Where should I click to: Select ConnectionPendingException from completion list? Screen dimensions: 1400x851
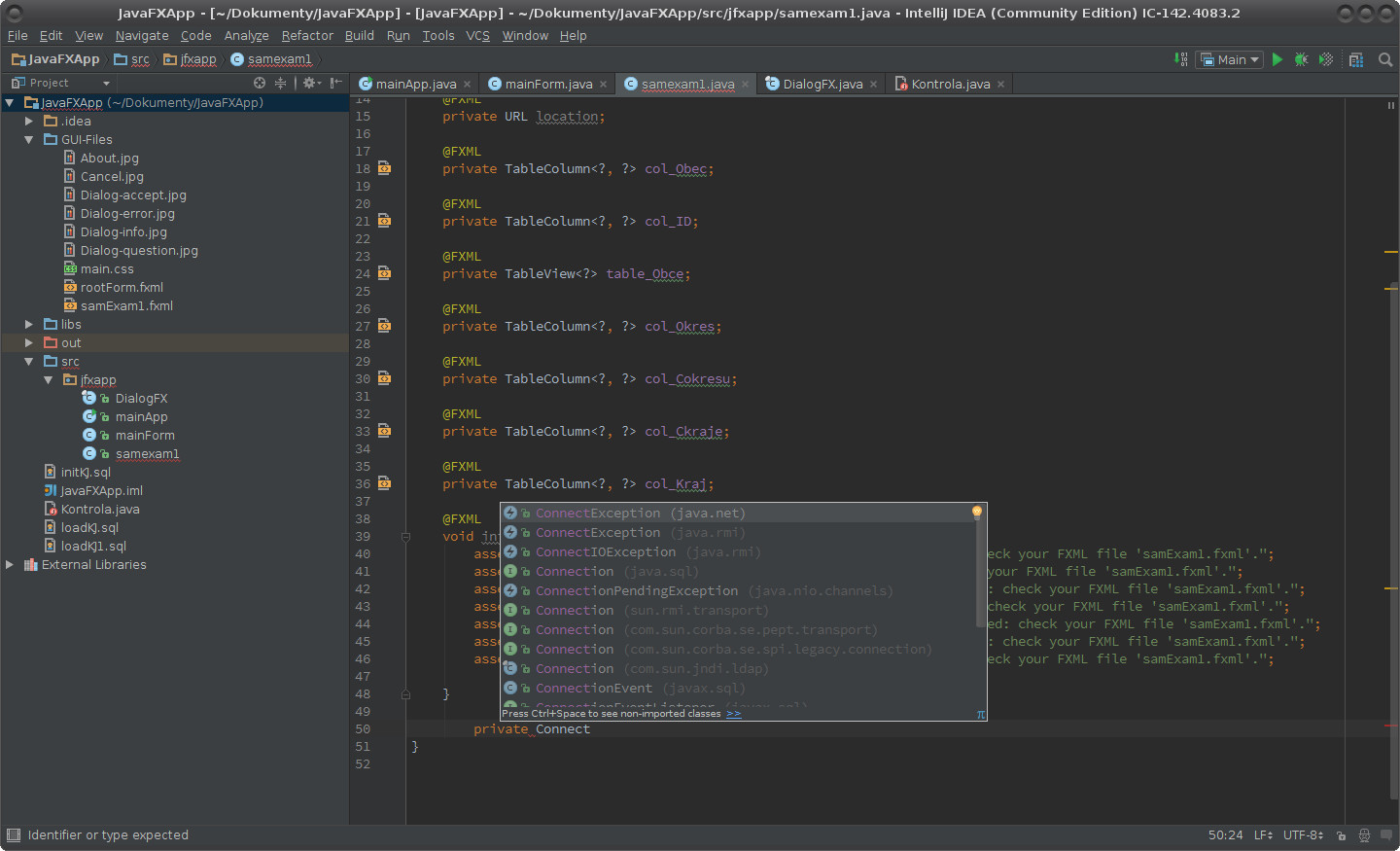point(636,590)
